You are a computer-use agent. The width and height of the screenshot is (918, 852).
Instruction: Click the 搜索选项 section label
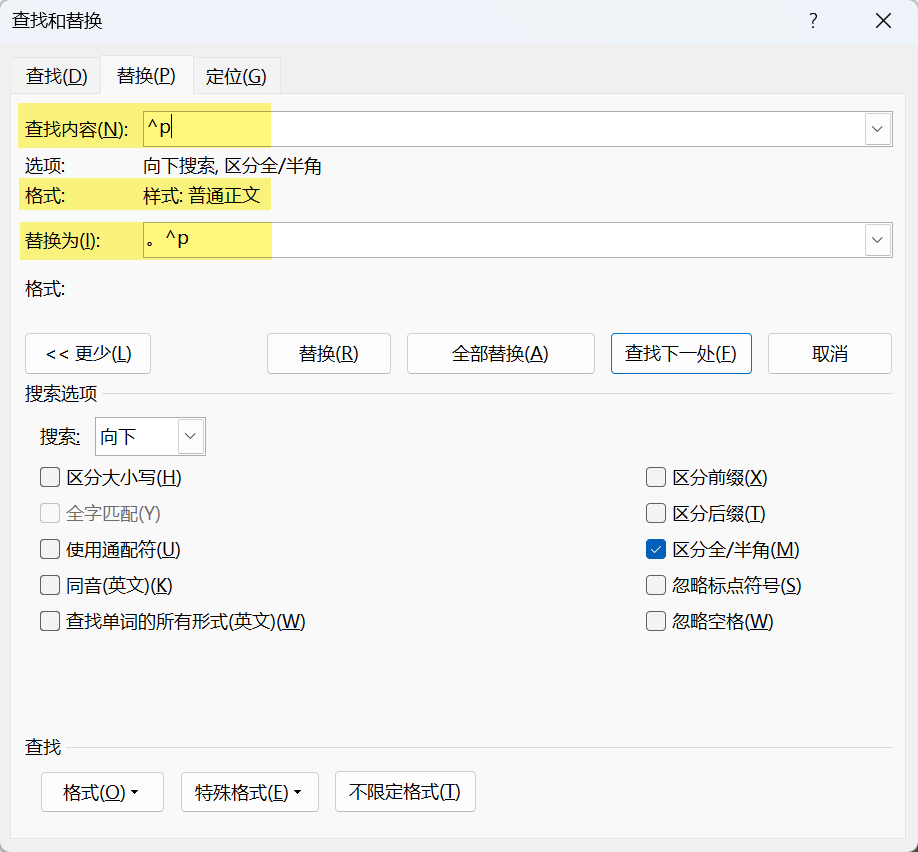coord(61,394)
